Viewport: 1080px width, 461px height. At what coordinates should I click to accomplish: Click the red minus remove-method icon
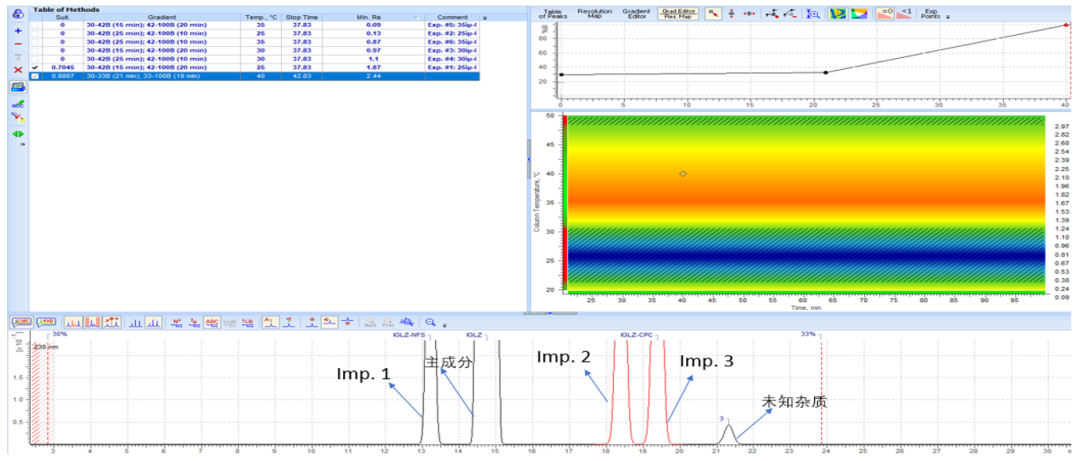pyautogui.click(x=18, y=43)
